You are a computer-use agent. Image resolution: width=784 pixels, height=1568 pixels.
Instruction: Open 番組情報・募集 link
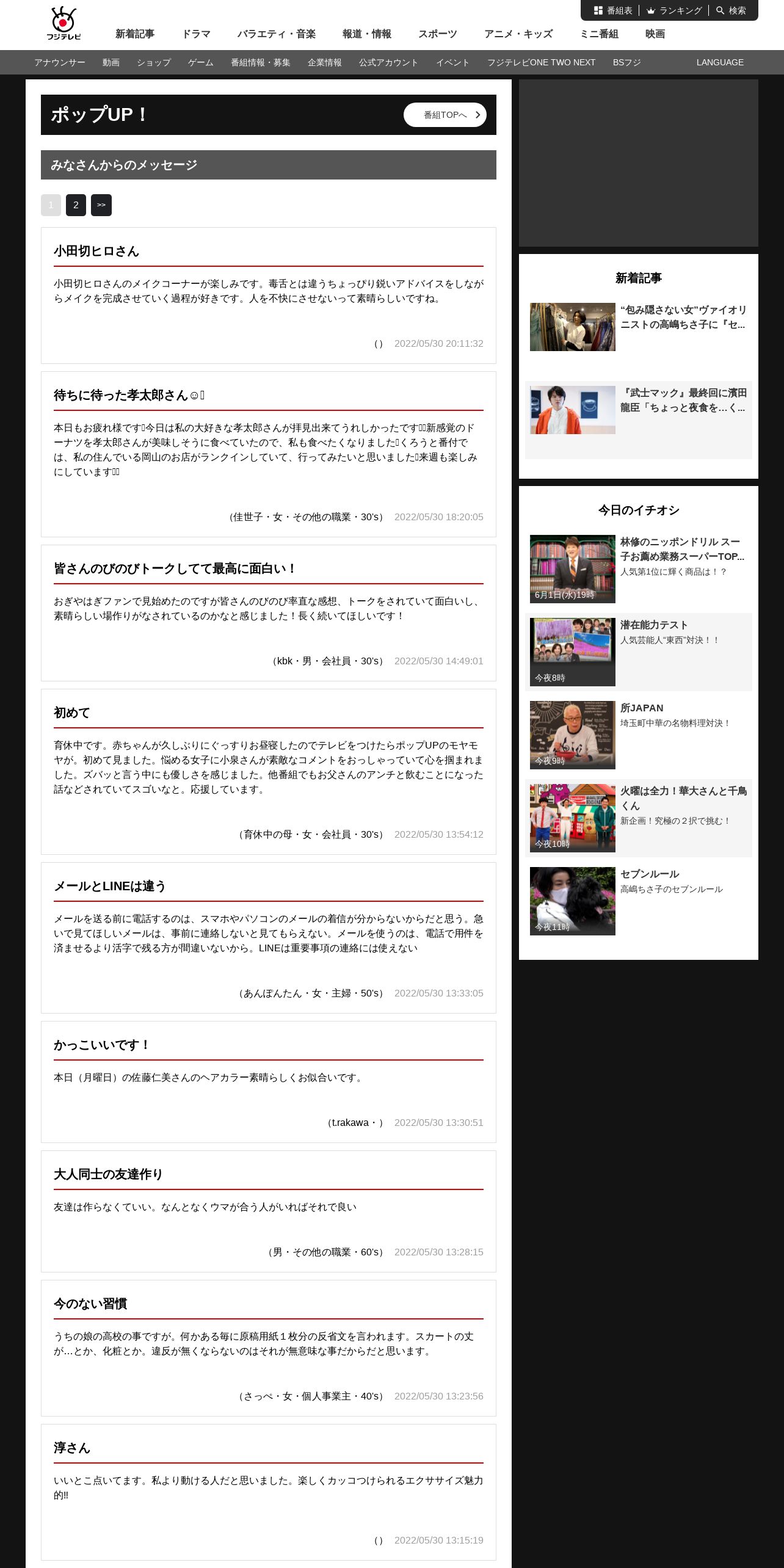(261, 62)
